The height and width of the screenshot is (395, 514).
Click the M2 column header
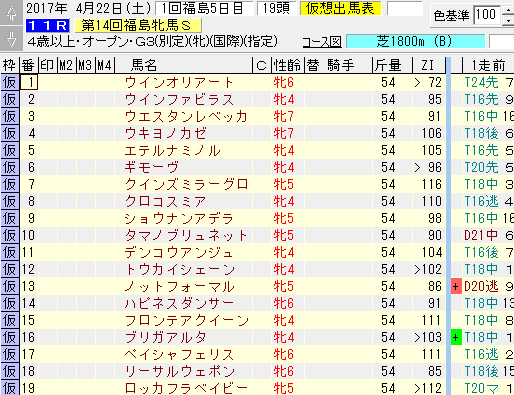click(67, 65)
